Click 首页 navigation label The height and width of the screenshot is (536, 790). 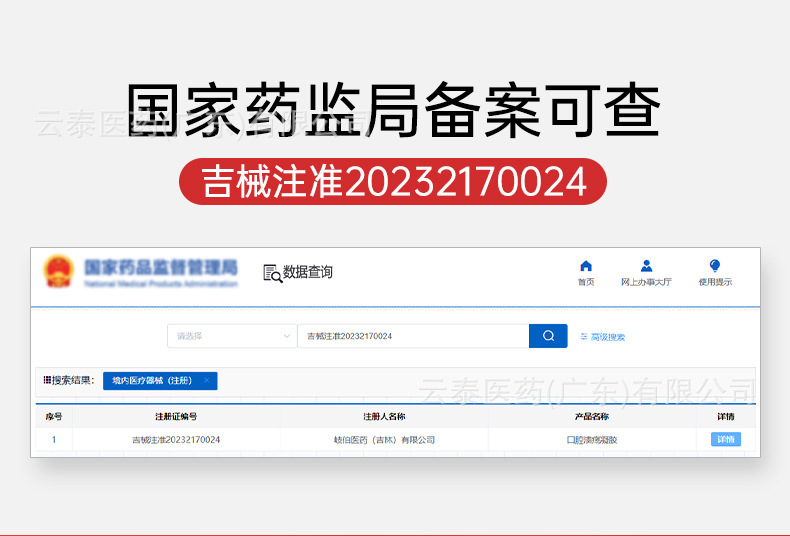point(585,282)
